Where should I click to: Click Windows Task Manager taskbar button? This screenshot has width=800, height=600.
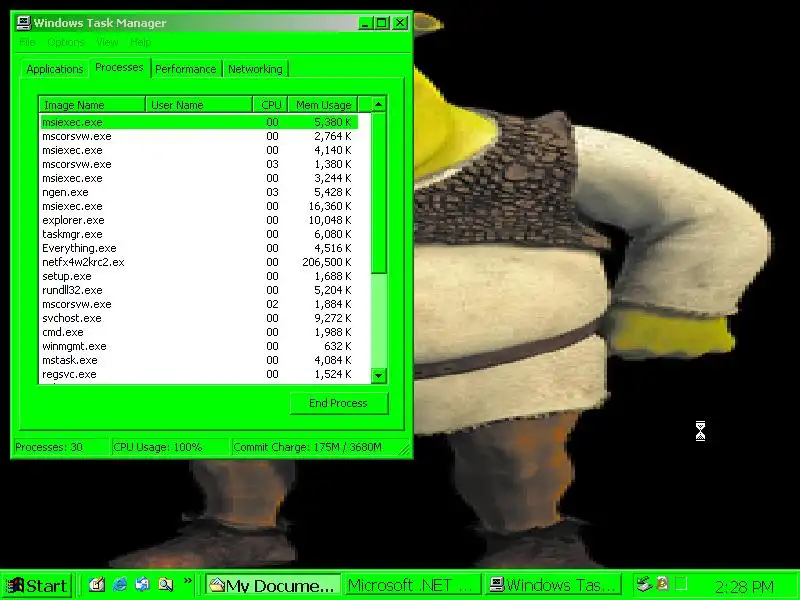[x=553, y=585]
